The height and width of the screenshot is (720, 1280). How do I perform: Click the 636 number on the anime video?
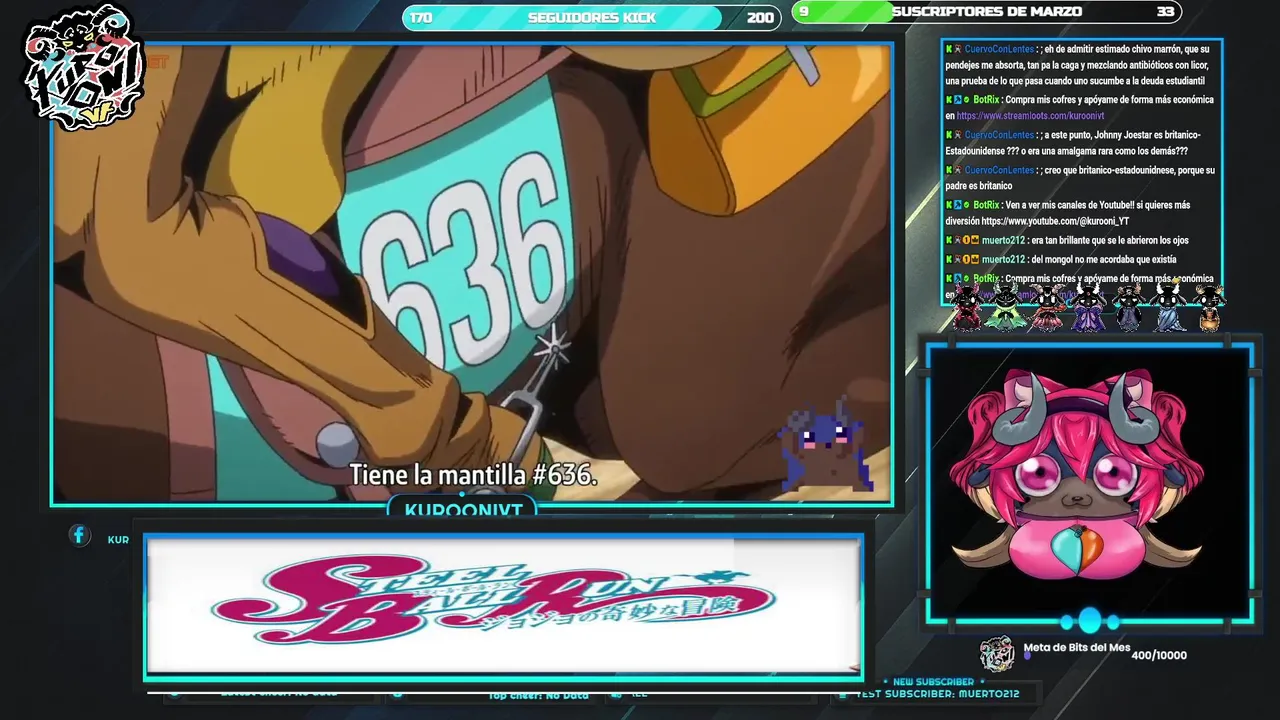pos(465,262)
